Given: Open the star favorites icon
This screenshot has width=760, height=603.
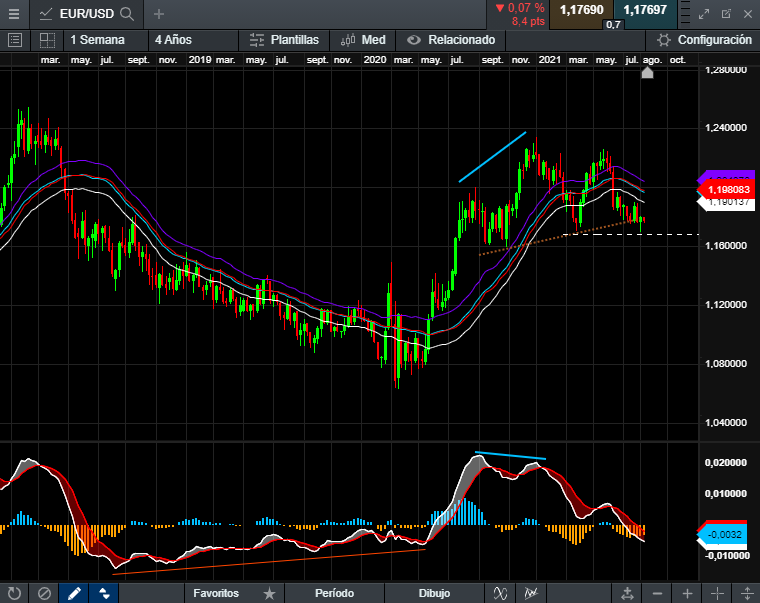Looking at the screenshot, I should pyautogui.click(x=269, y=592).
